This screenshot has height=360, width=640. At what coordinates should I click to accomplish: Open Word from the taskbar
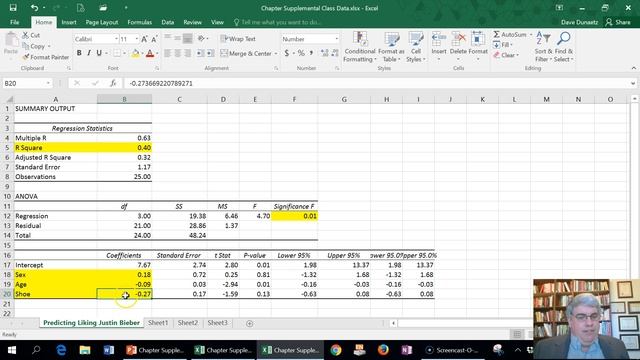[109, 350]
